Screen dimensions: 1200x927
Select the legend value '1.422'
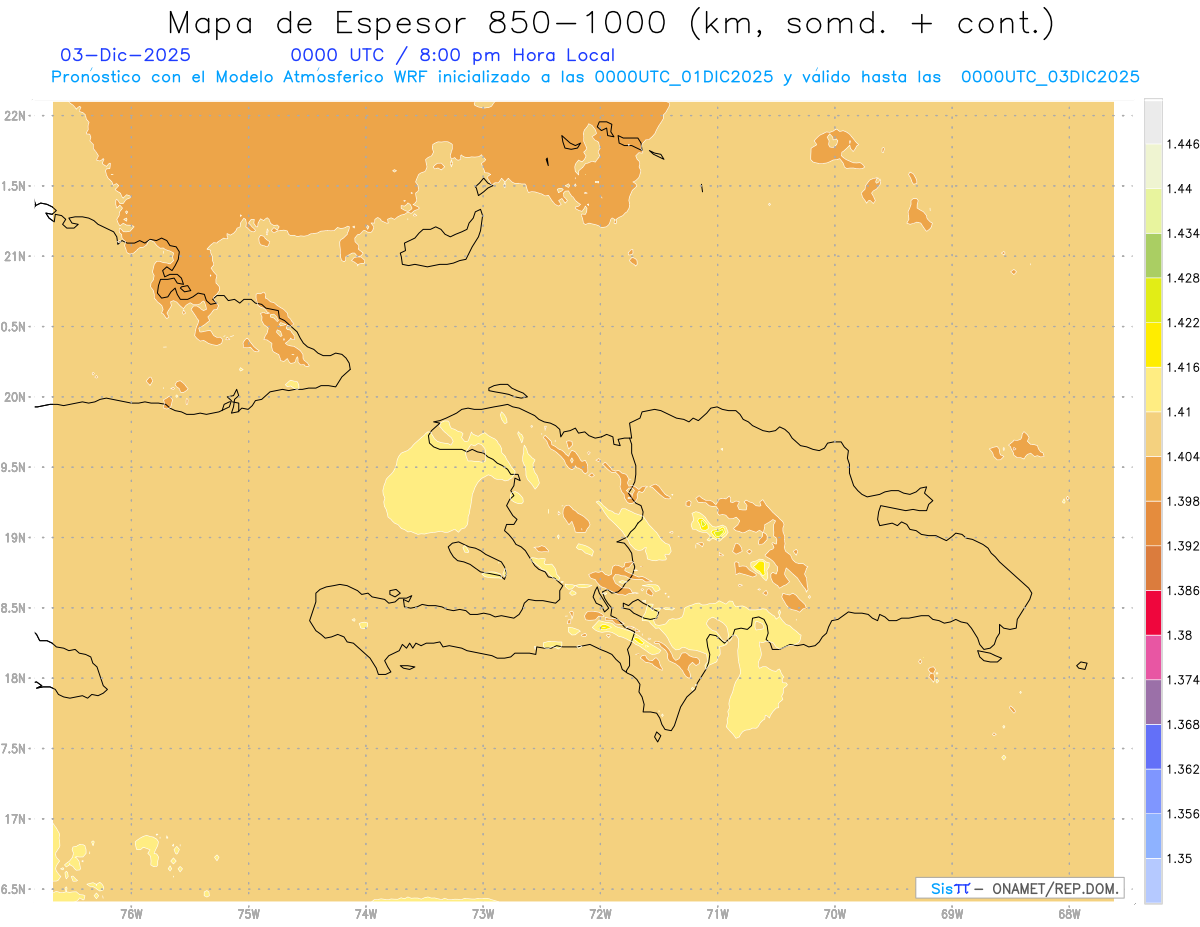(1184, 323)
